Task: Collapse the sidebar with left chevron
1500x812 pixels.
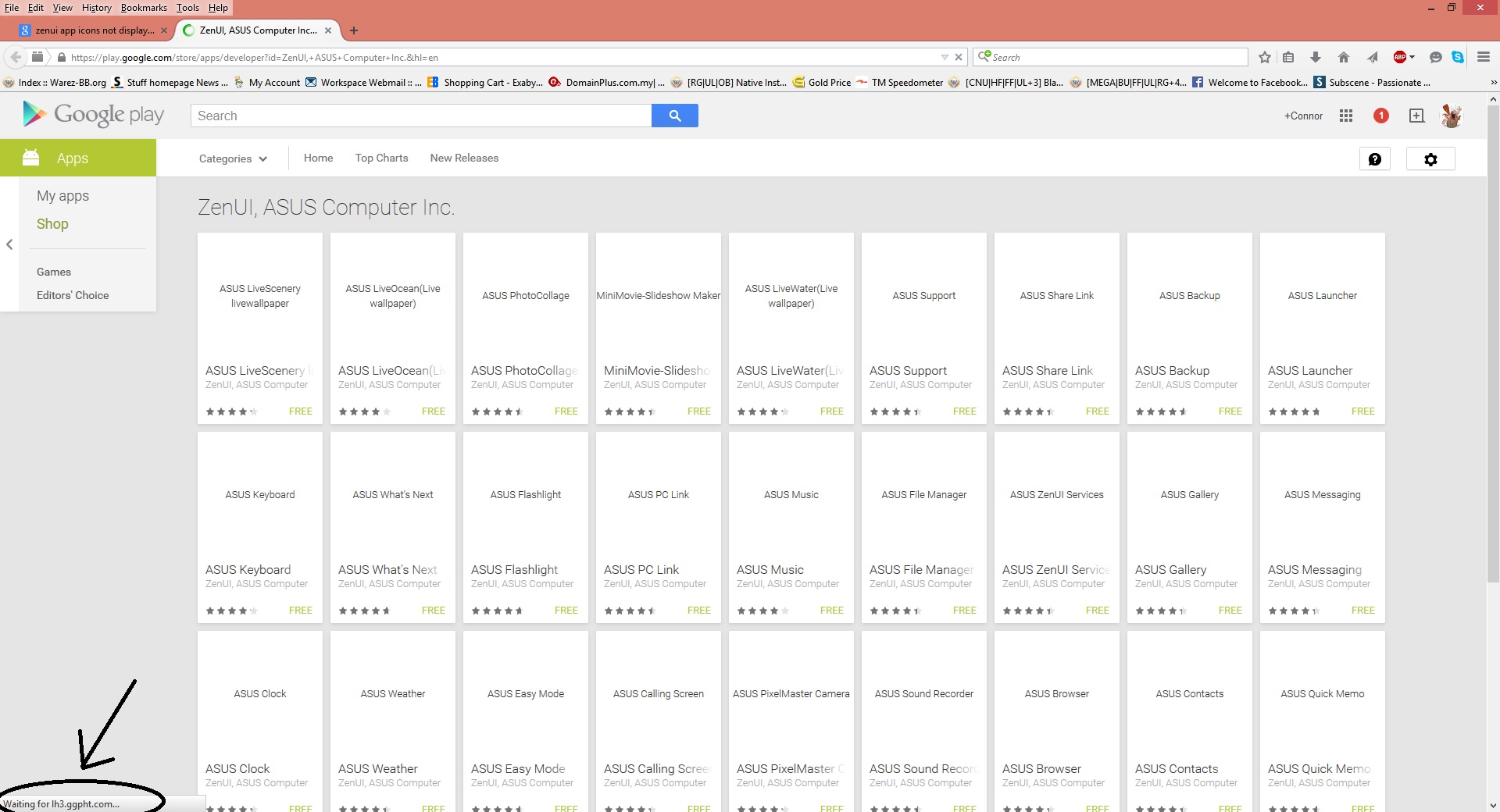Action: [x=9, y=244]
